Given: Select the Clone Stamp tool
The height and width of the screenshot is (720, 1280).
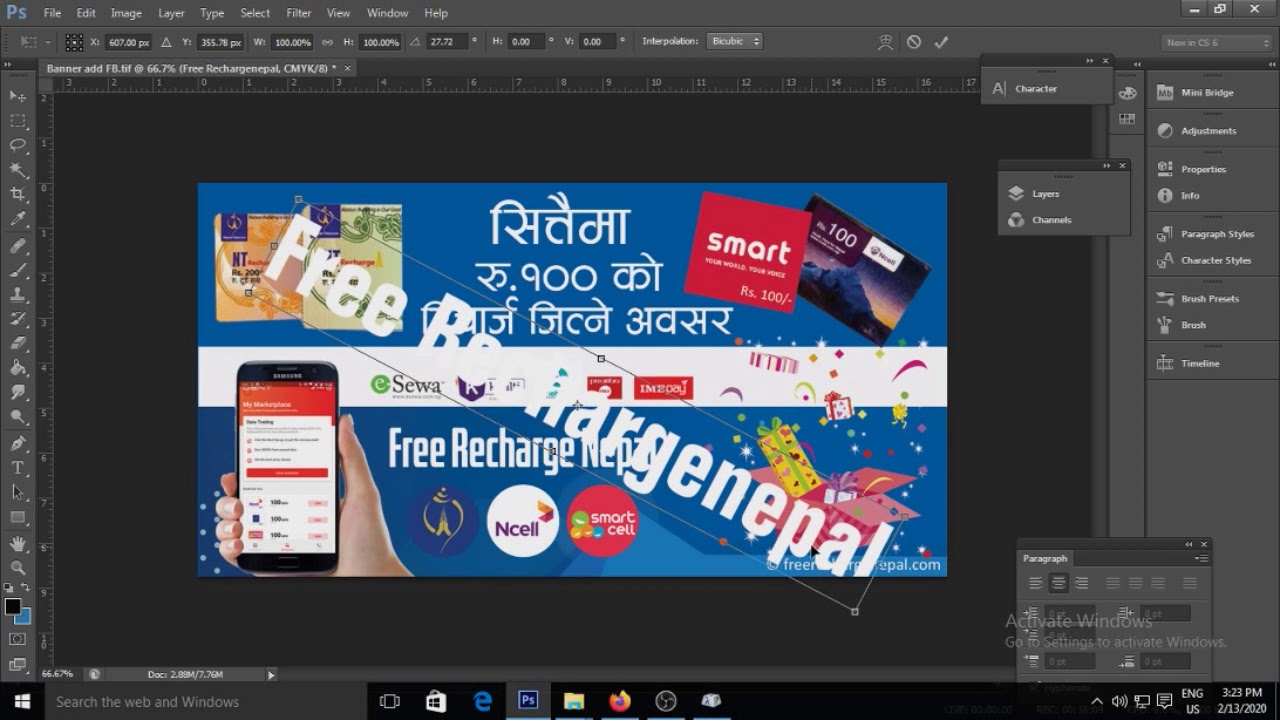Looking at the screenshot, I should tap(18, 295).
